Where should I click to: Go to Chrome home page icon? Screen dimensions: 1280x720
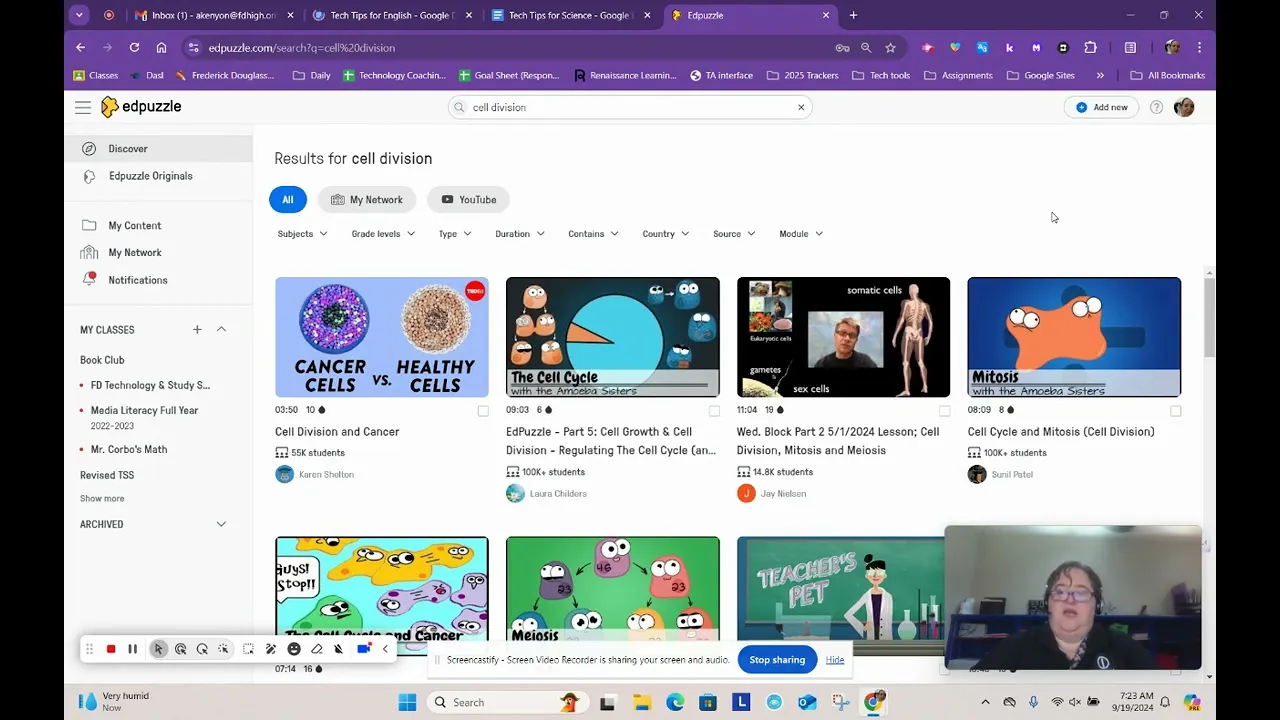[161, 47]
